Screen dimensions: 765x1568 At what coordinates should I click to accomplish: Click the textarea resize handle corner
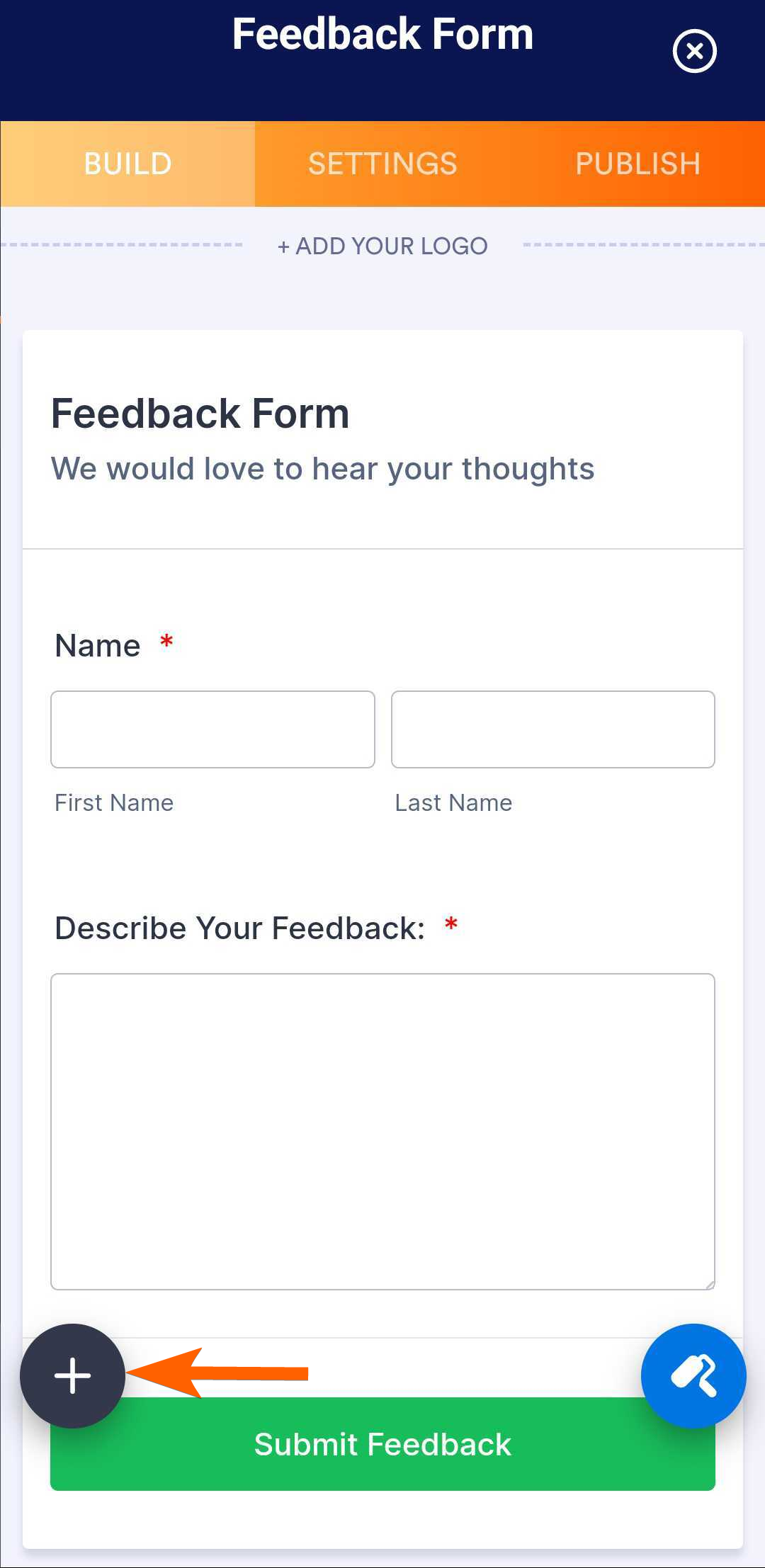(x=709, y=1284)
